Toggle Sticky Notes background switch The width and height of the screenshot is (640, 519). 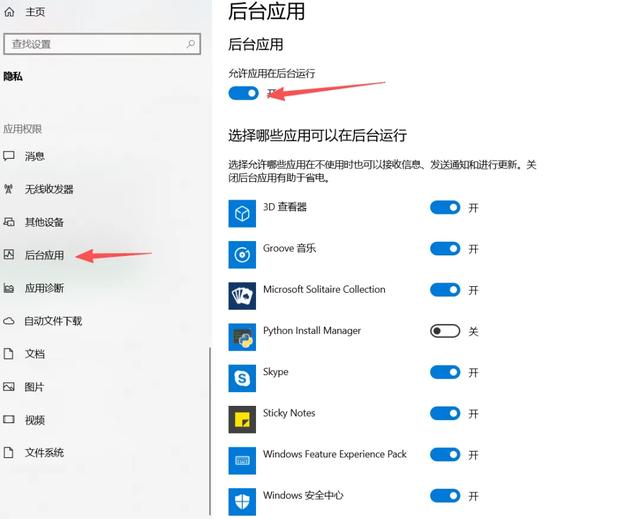click(445, 413)
